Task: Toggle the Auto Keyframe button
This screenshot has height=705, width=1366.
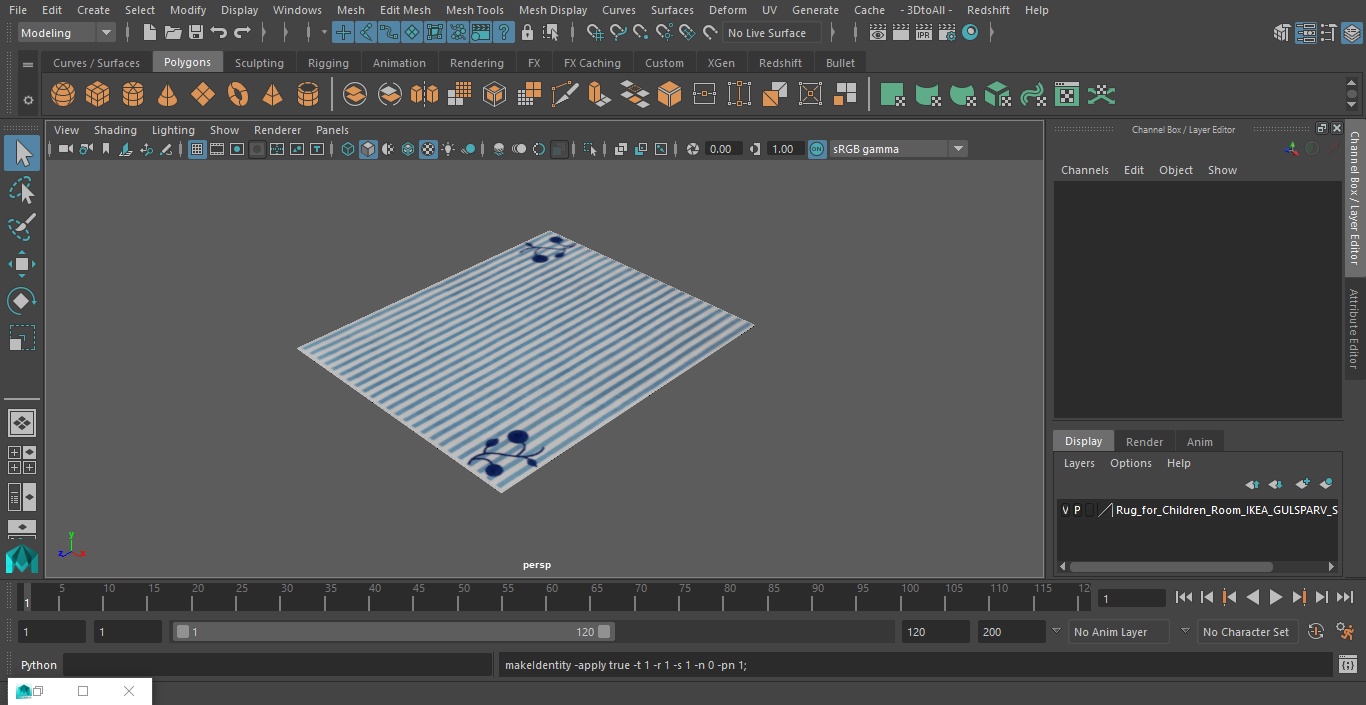Action: [1316, 632]
